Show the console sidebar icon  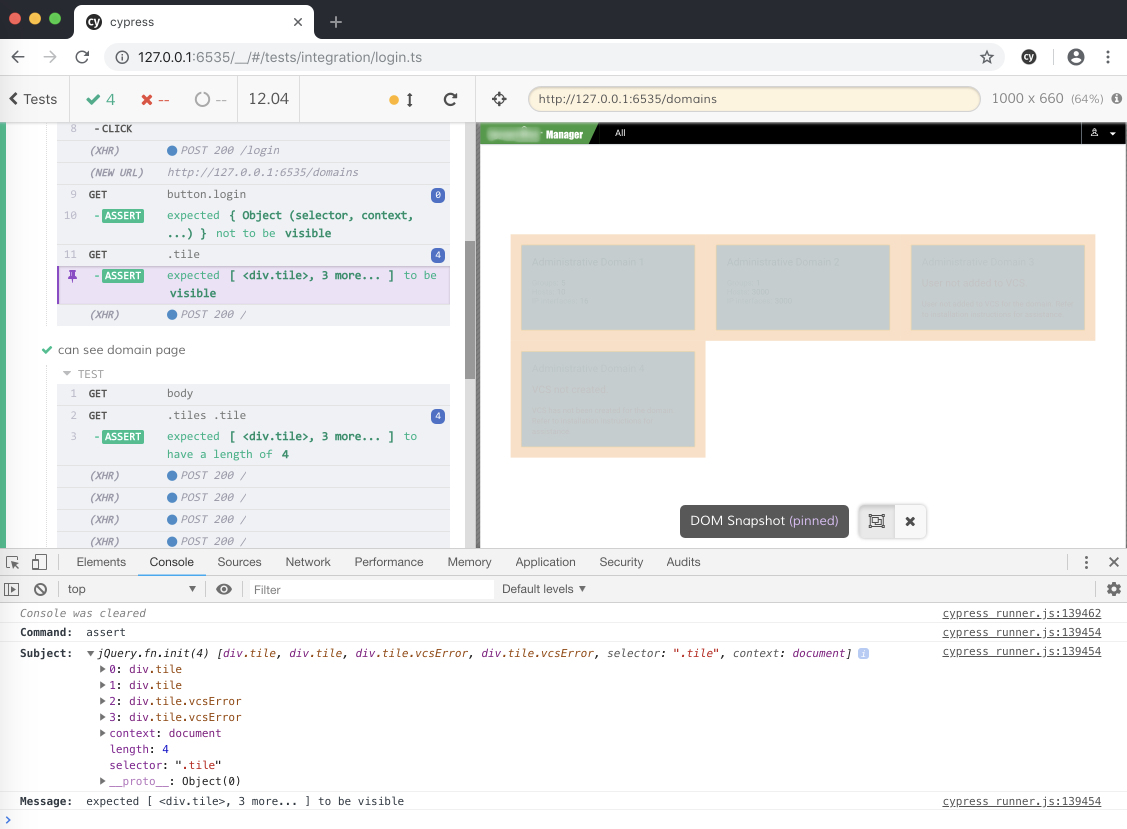13,590
